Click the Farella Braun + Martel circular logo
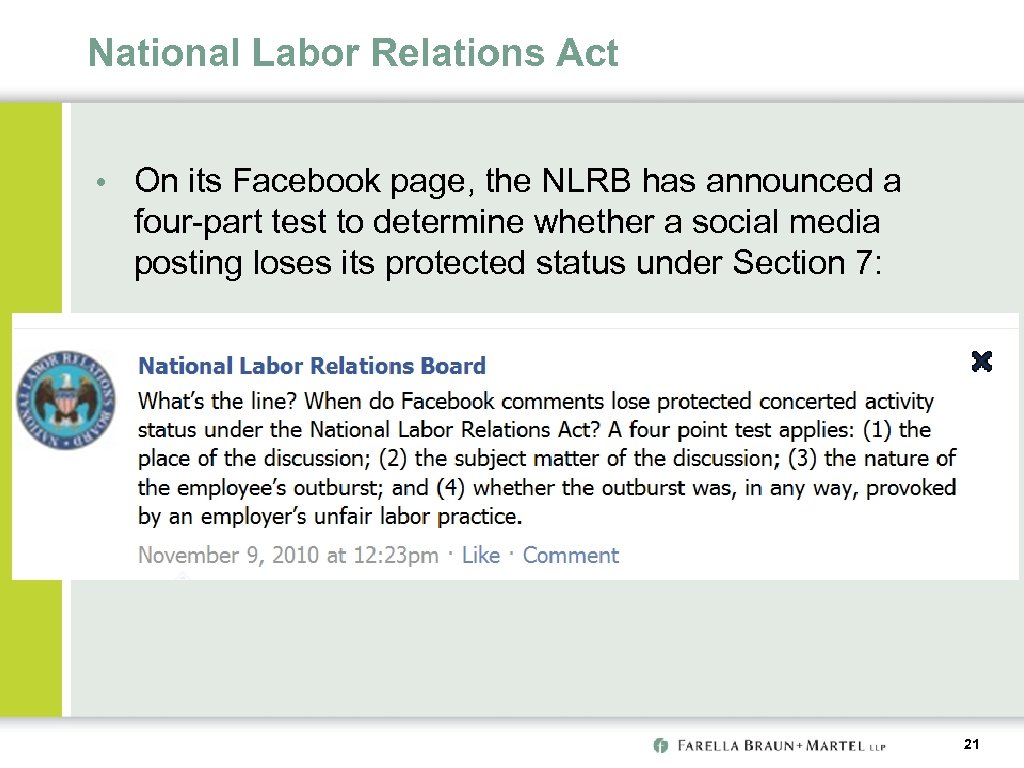Viewport: 1024px width, 768px height. [x=659, y=744]
